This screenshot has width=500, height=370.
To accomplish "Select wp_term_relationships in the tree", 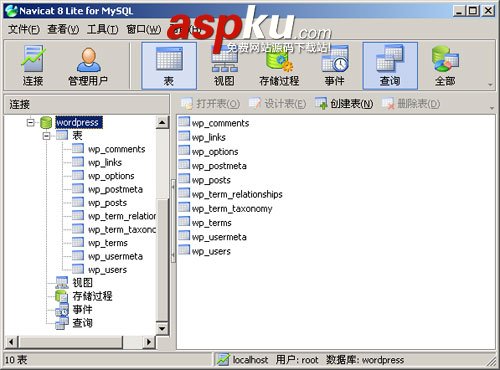I will tap(122, 216).
